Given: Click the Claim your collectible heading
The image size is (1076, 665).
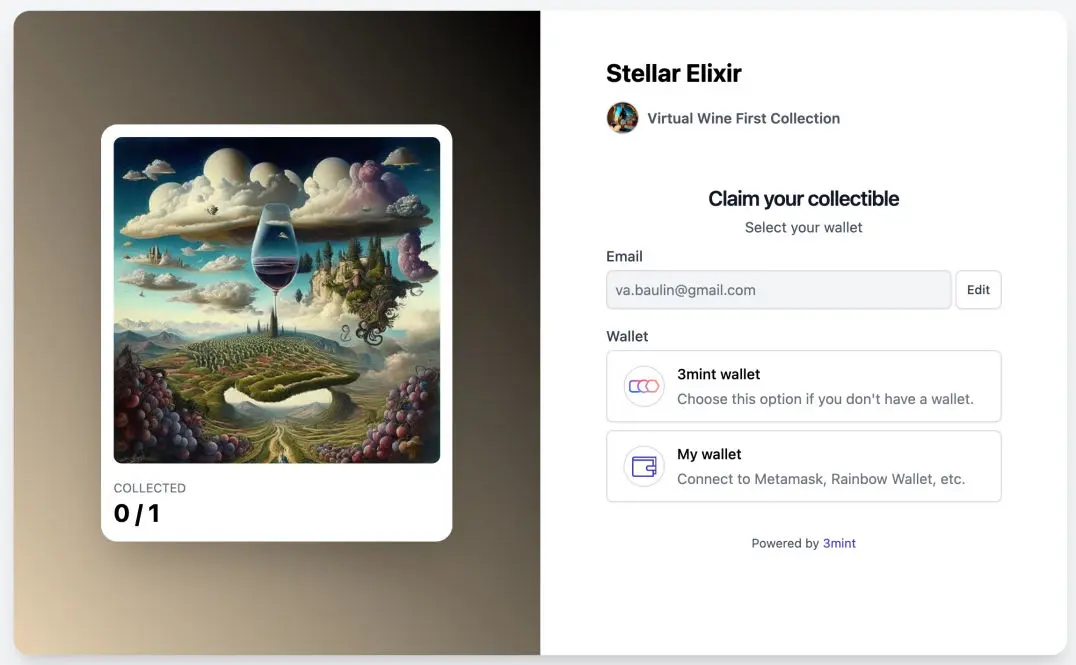Looking at the screenshot, I should click(803, 198).
